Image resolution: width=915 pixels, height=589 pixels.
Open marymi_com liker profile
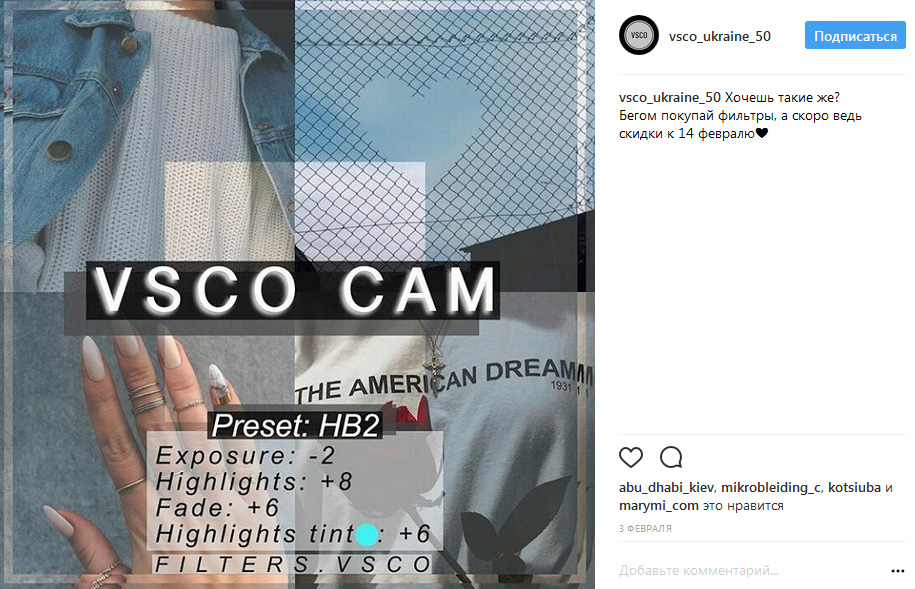pos(659,506)
